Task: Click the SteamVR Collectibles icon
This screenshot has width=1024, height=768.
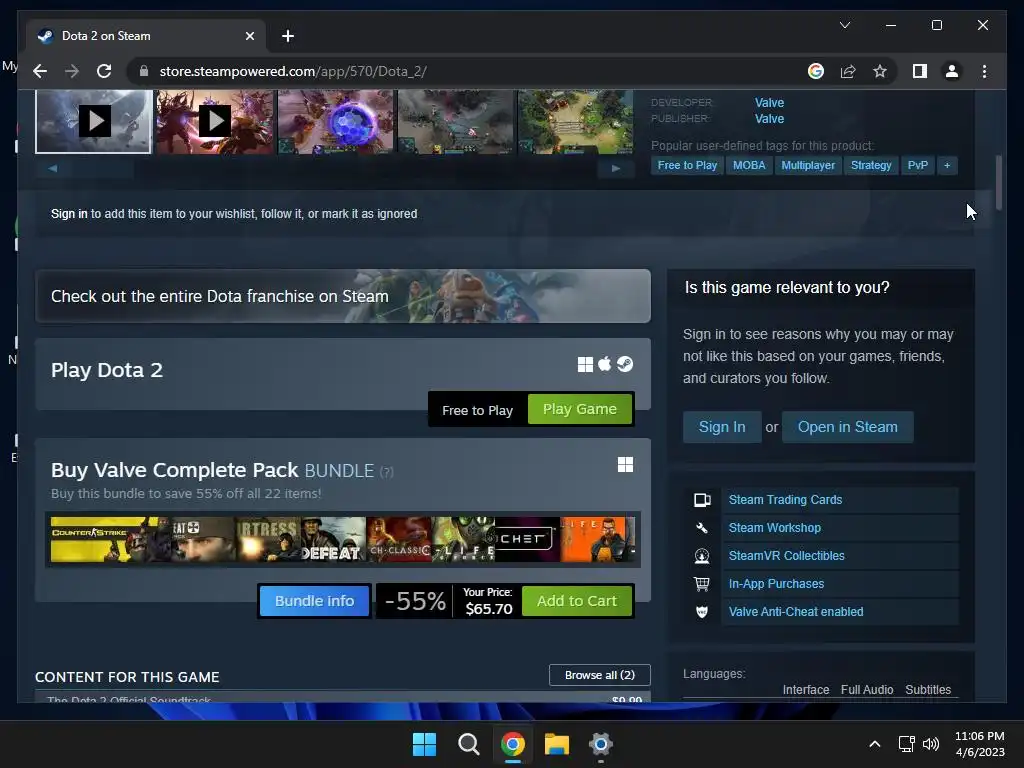Action: [x=702, y=556]
